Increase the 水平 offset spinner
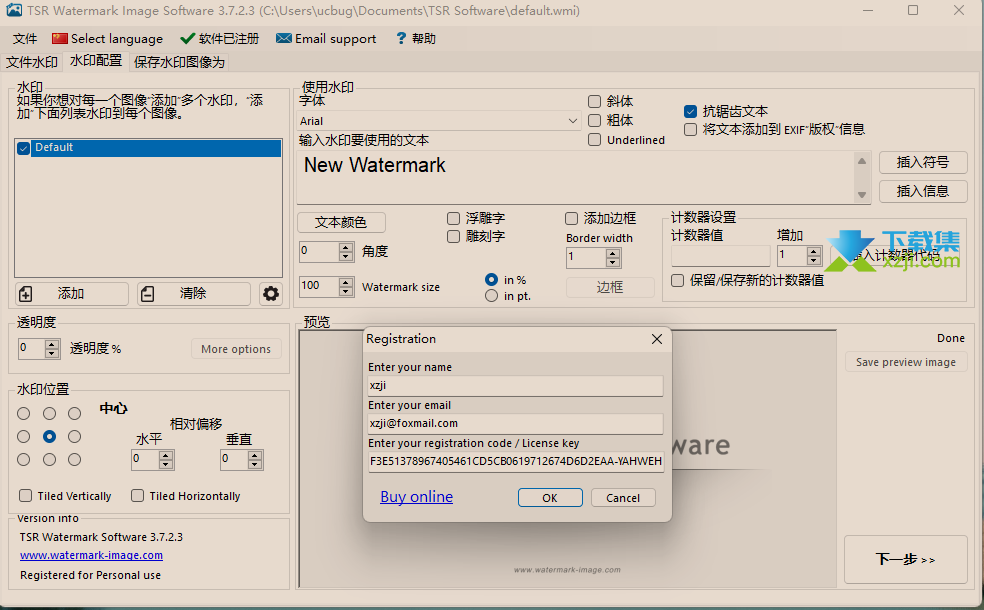 (166, 456)
